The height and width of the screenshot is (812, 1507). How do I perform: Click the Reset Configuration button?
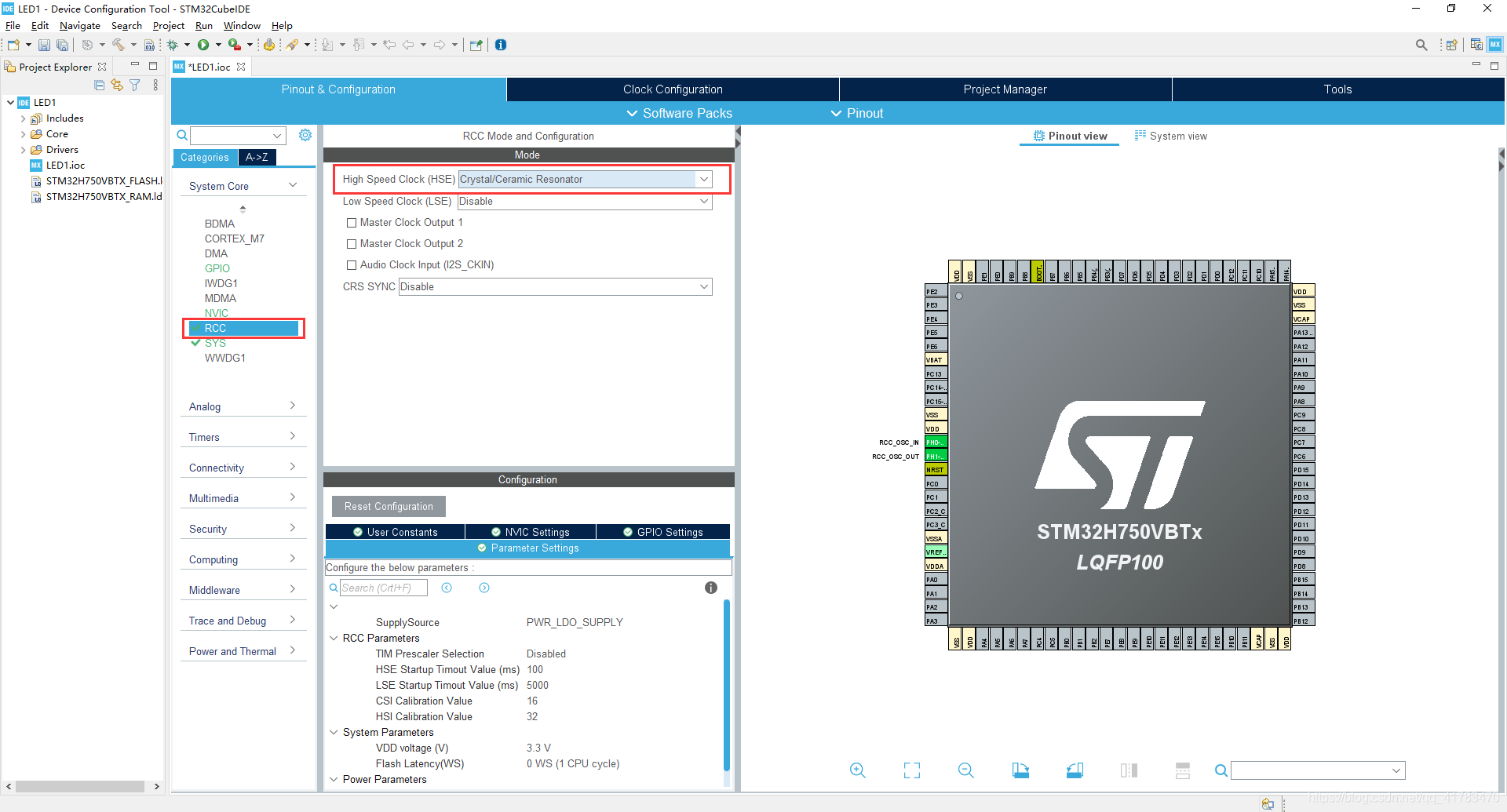pyautogui.click(x=389, y=506)
